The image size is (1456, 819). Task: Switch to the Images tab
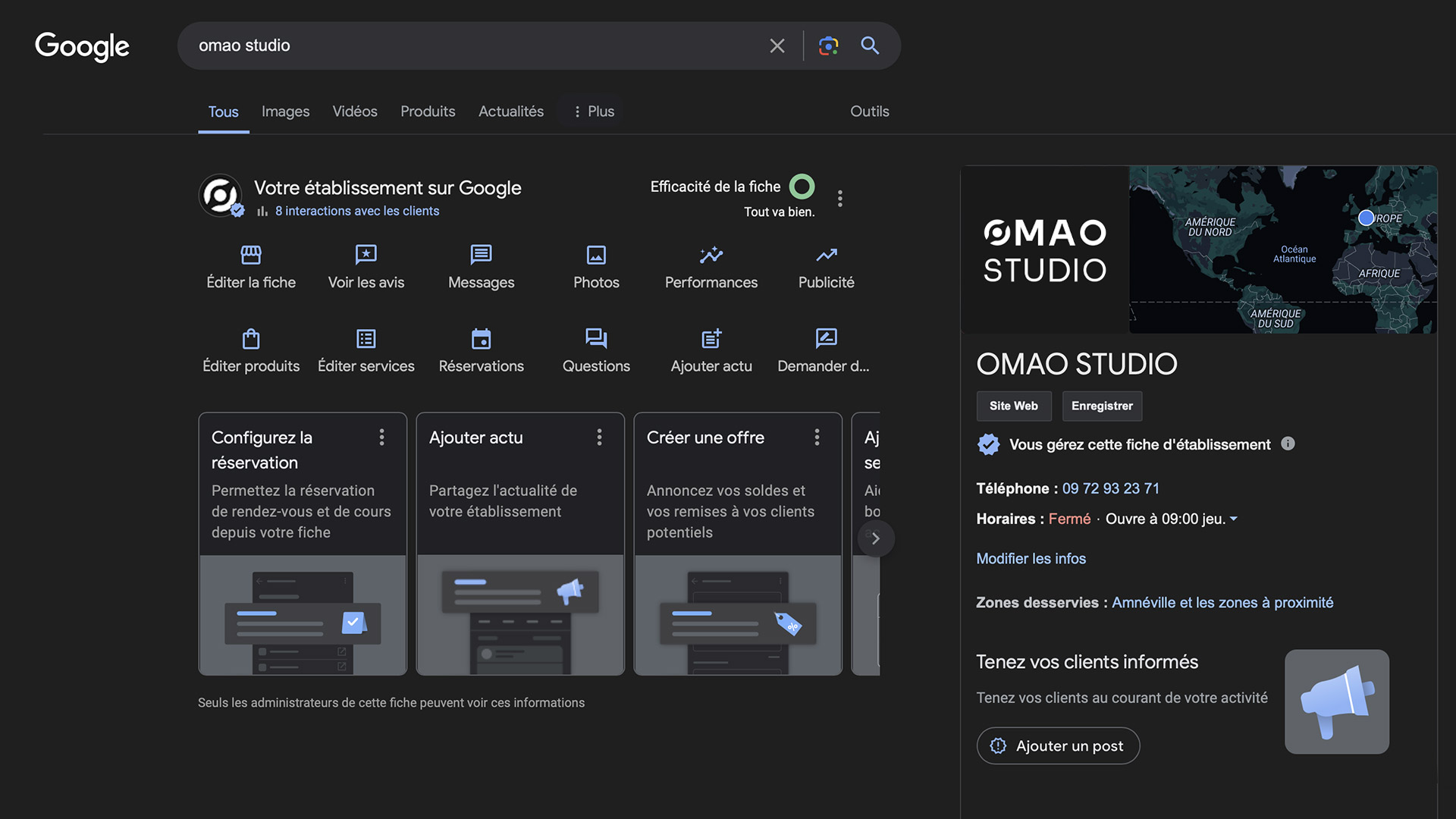click(x=285, y=111)
